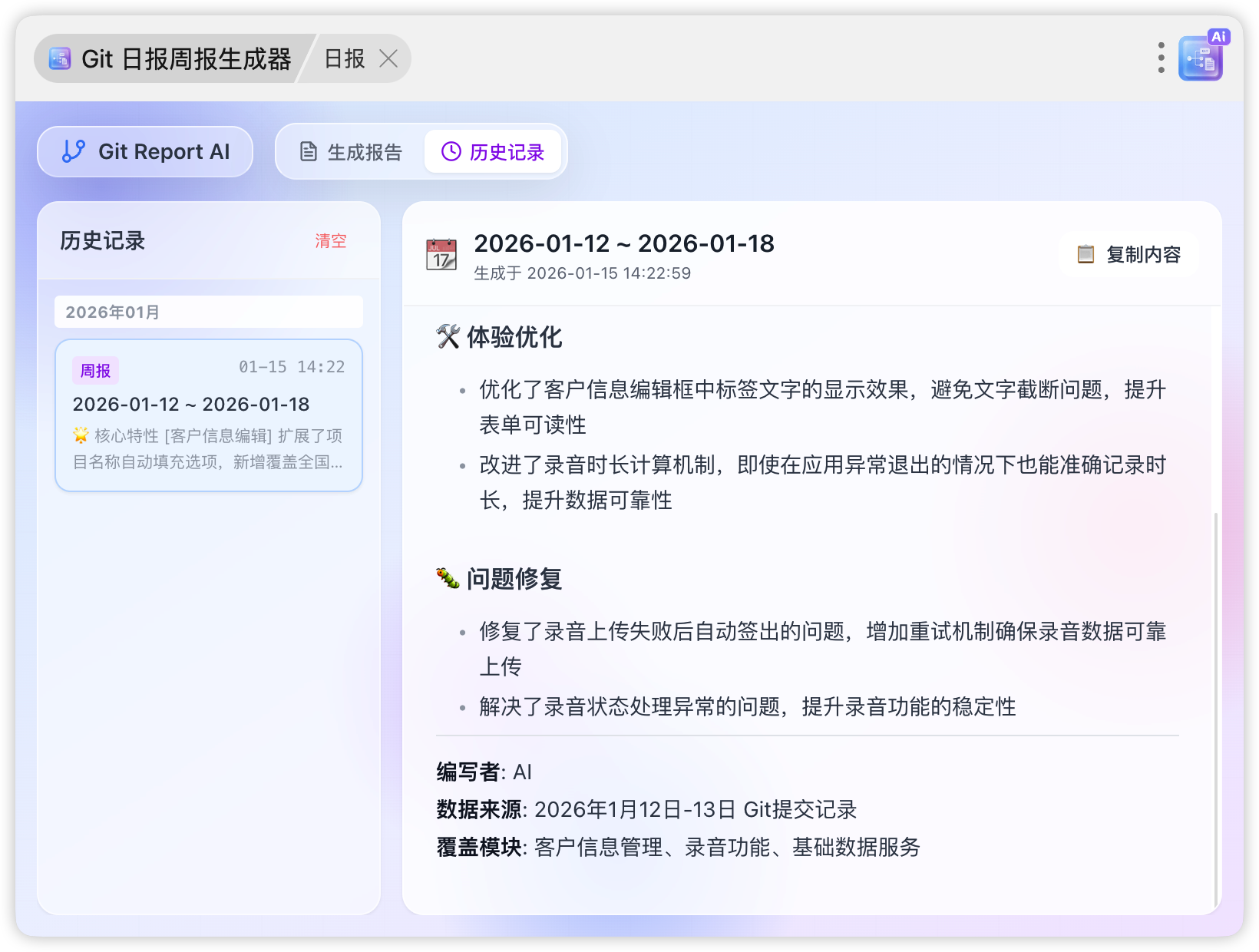The width and height of the screenshot is (1259, 952).
Task: Copy report with 复制内容 button
Action: tap(1128, 254)
